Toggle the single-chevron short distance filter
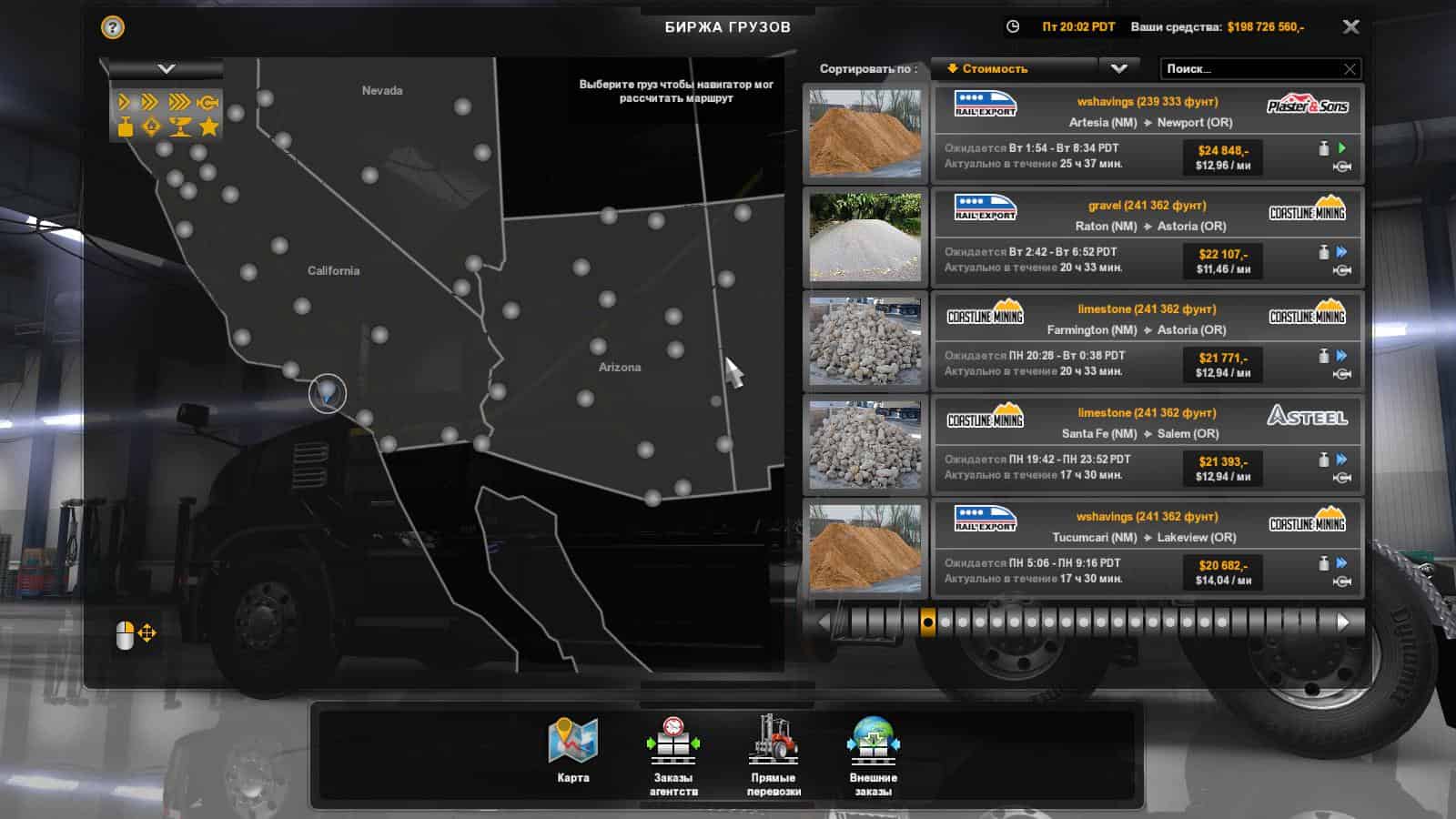The width and height of the screenshot is (1456, 819). [x=125, y=102]
